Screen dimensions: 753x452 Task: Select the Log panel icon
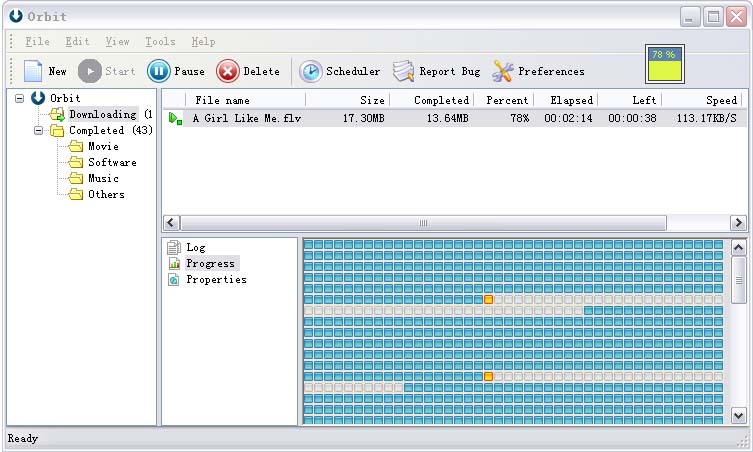click(x=174, y=248)
